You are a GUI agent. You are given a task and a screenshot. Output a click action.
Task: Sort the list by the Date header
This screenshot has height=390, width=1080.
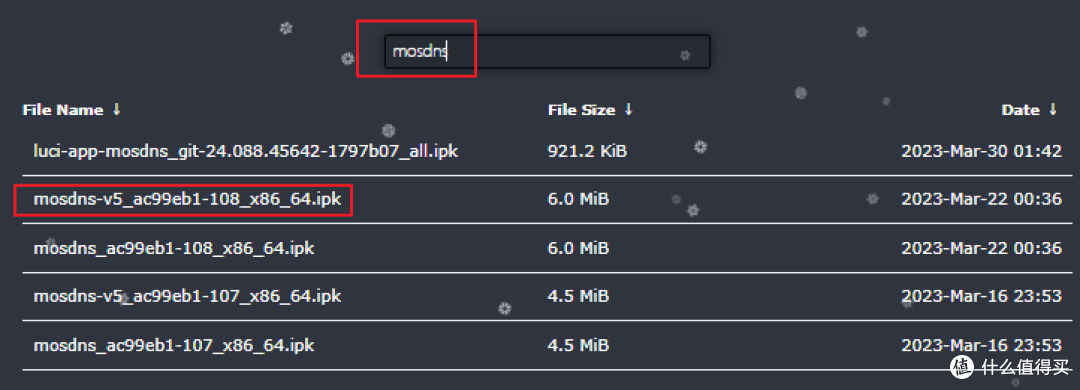(1020, 110)
